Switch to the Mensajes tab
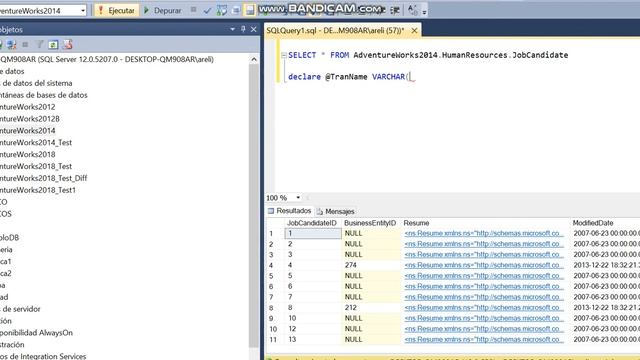The height and width of the screenshot is (360, 640). pyautogui.click(x=336, y=211)
